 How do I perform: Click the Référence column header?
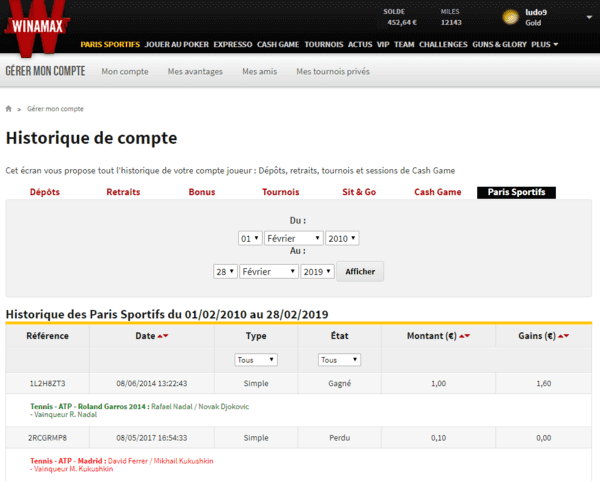pyautogui.click(x=47, y=336)
